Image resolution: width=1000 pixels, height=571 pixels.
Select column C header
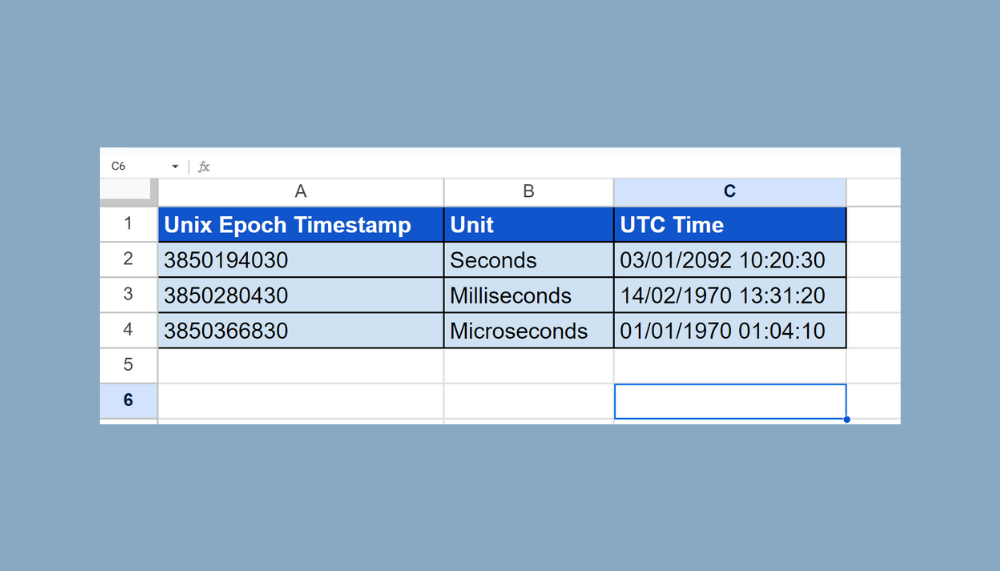pos(729,191)
